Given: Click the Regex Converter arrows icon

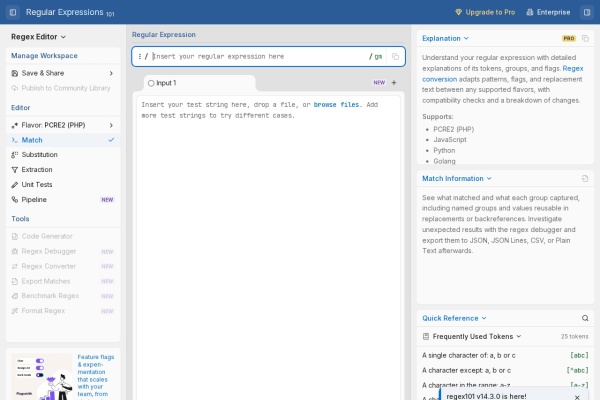Looking at the screenshot, I should click(x=15, y=266).
